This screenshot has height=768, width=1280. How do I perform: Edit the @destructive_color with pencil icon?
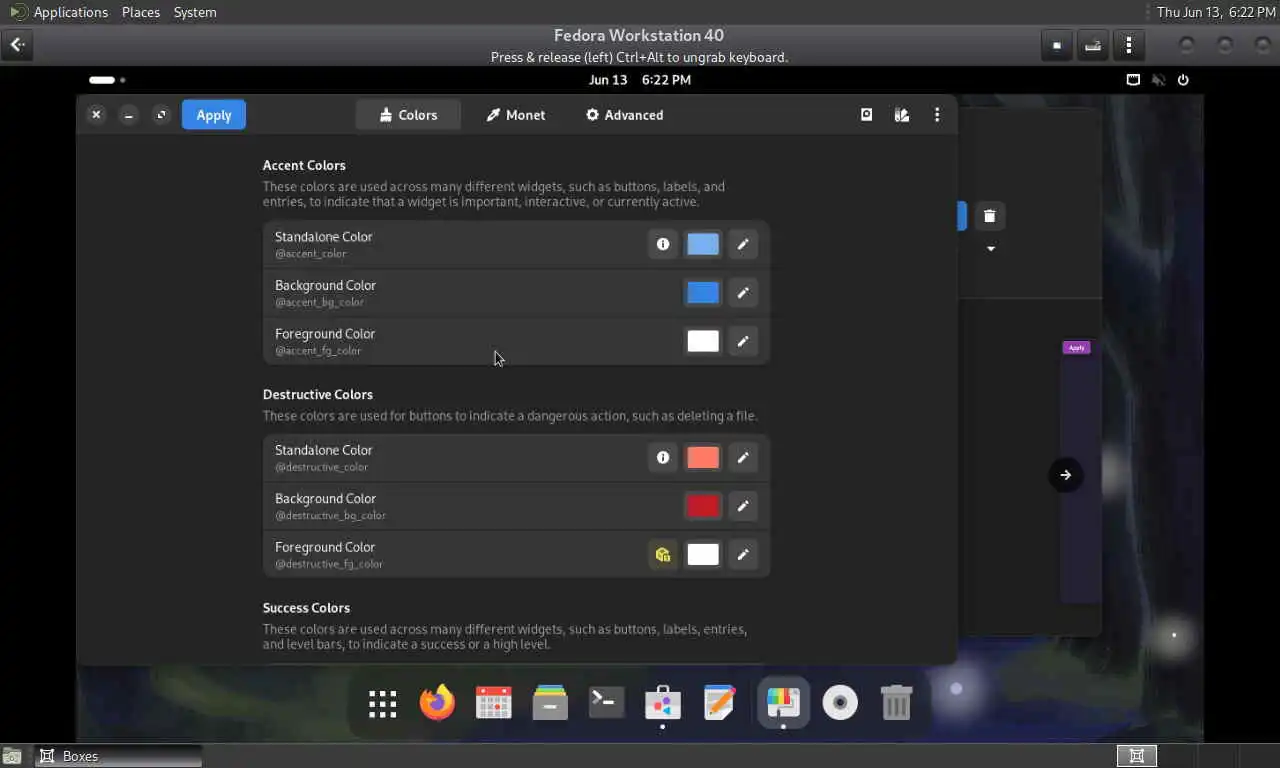click(x=743, y=457)
